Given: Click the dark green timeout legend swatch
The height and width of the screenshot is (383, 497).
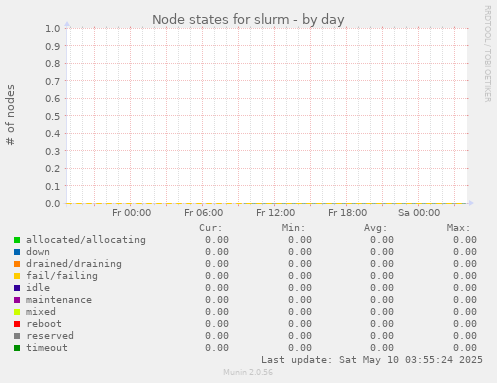Looking at the screenshot, I should pyautogui.click(x=17, y=348).
